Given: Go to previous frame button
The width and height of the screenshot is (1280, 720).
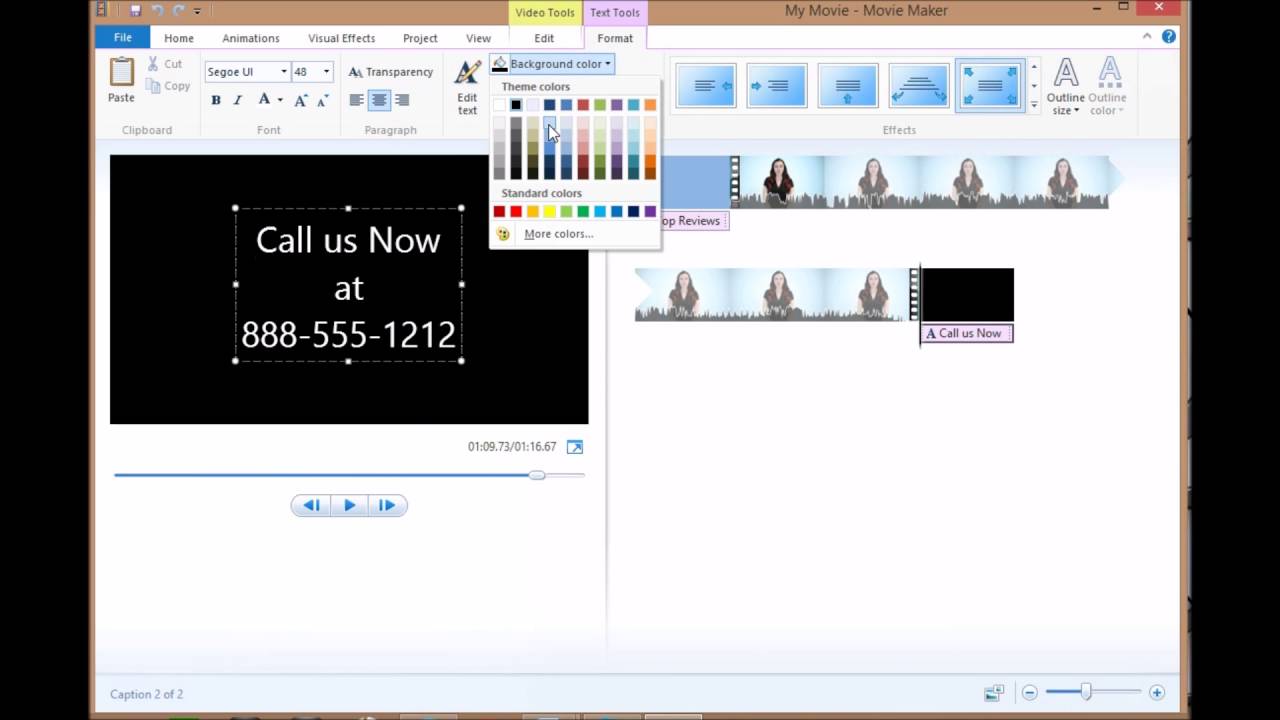Looking at the screenshot, I should pyautogui.click(x=311, y=505).
